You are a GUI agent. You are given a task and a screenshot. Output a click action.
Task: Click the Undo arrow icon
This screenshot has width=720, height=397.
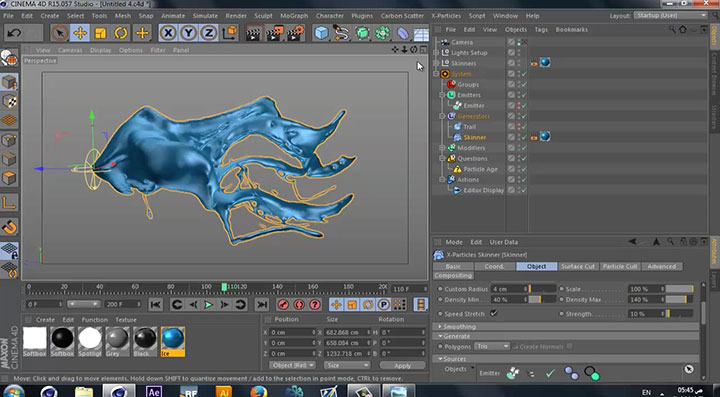[14, 33]
